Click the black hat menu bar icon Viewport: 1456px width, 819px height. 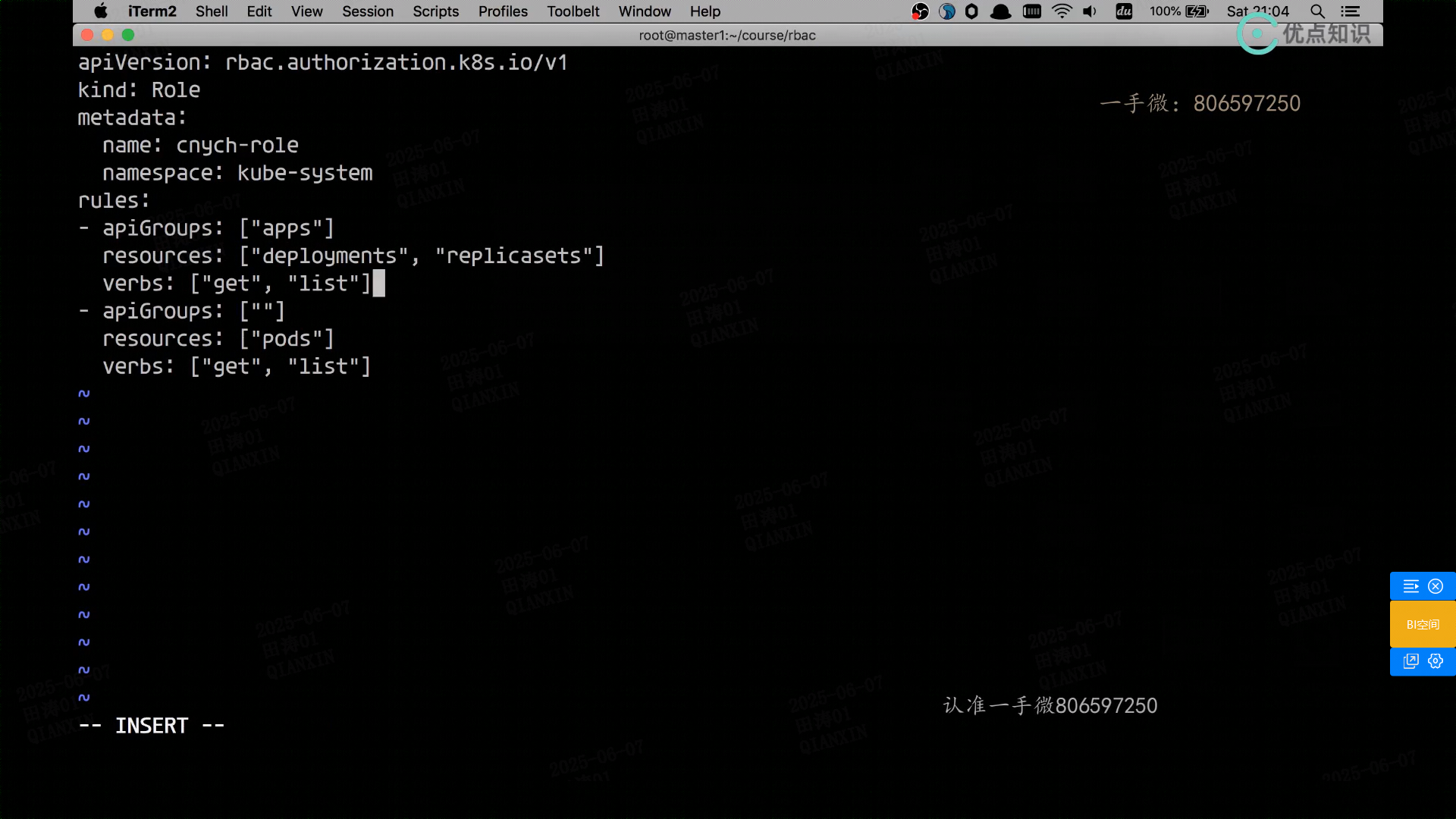tap(1001, 11)
